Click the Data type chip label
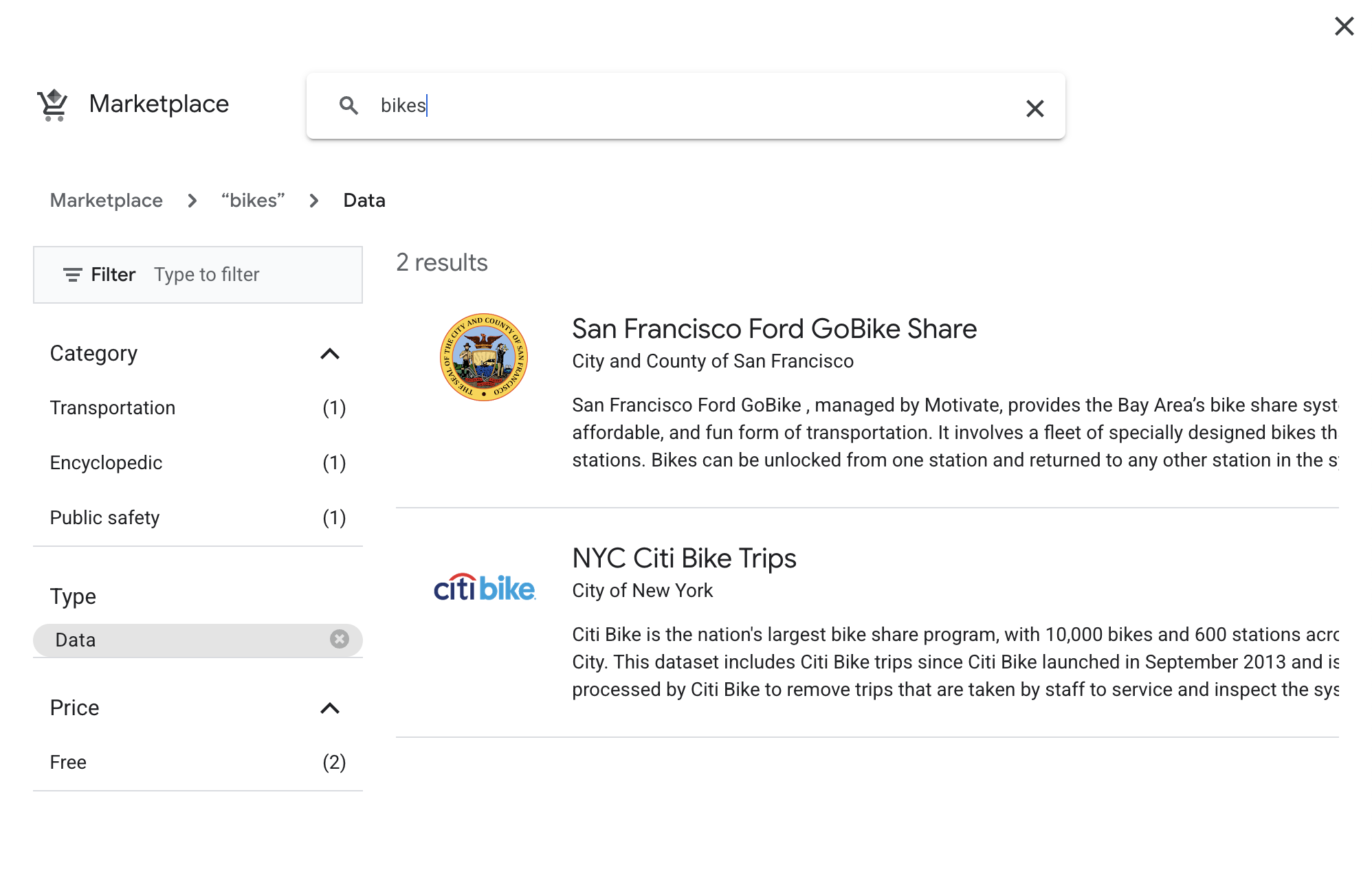This screenshot has width=1372, height=889. 76,640
